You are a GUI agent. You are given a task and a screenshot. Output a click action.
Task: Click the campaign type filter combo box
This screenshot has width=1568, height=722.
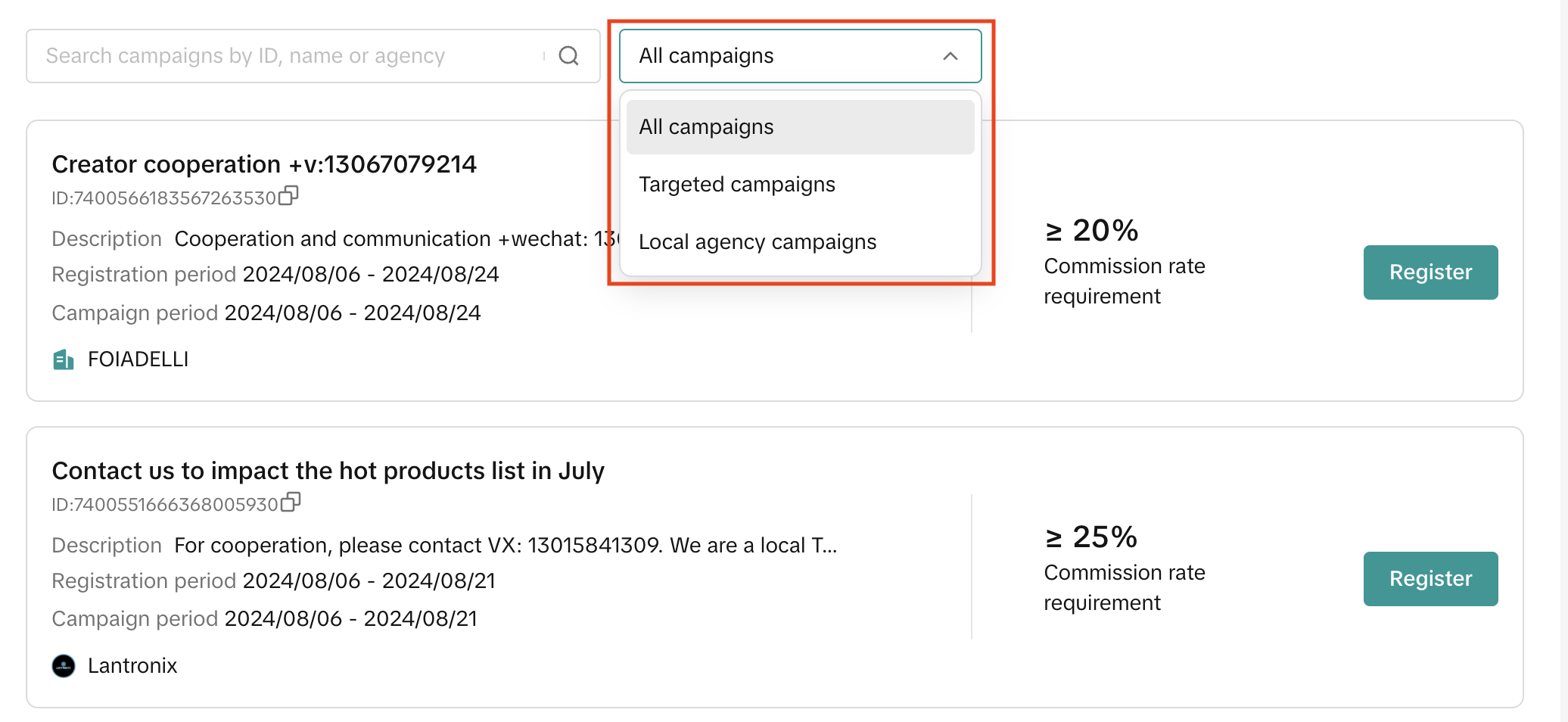[779, 56]
